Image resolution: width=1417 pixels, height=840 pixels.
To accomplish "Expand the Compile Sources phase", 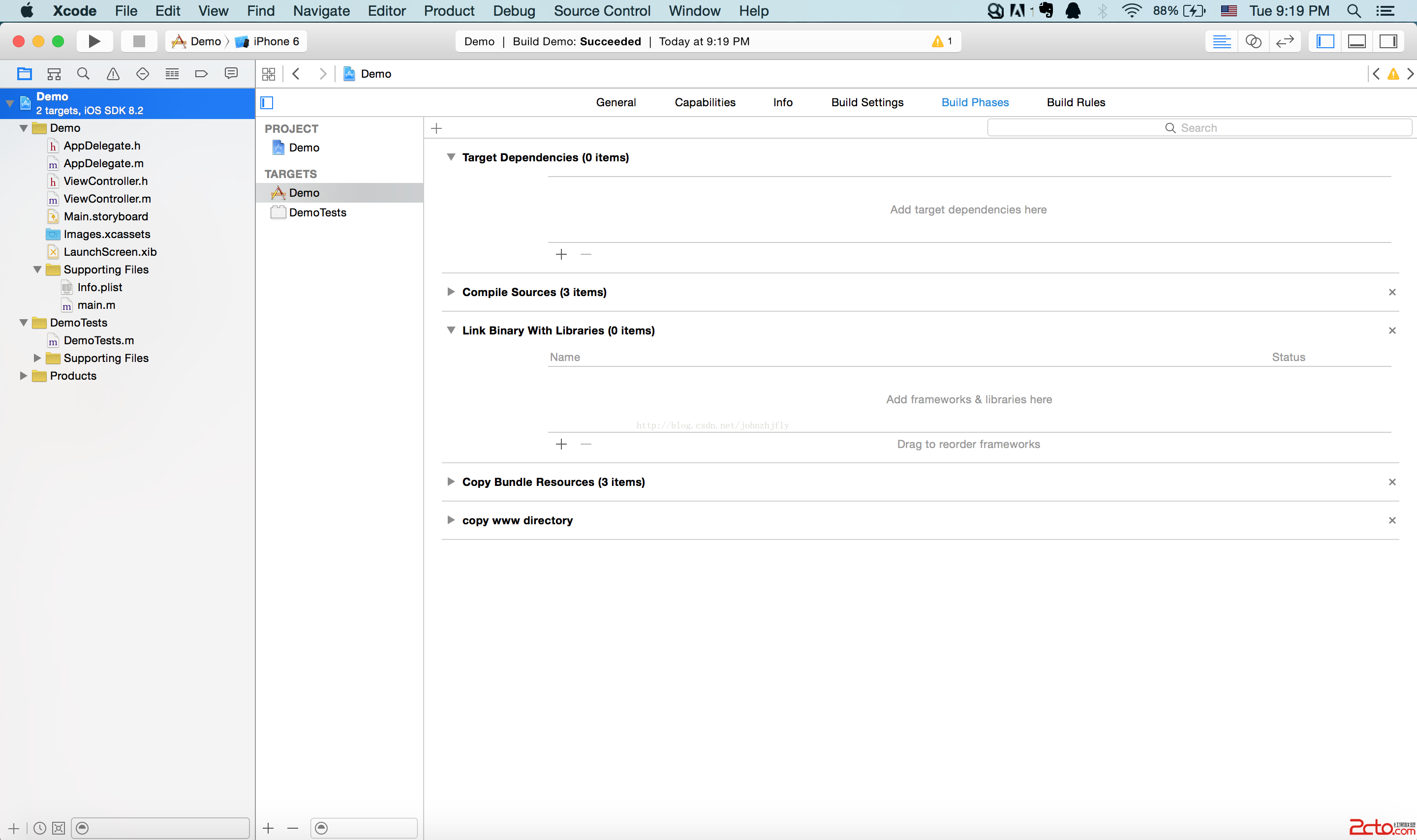I will pyautogui.click(x=451, y=292).
